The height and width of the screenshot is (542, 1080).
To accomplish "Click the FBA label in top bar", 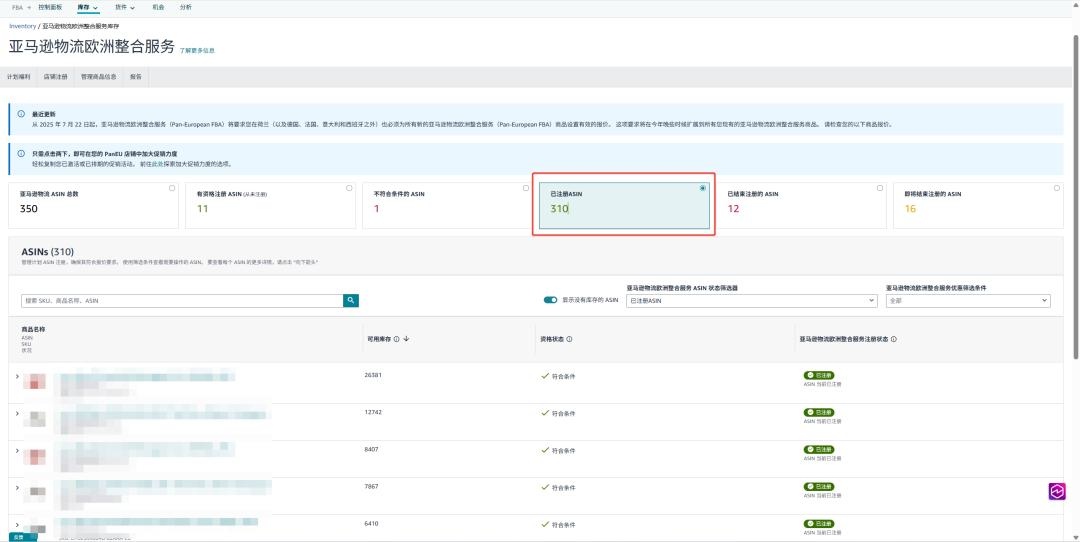I will (17, 7).
